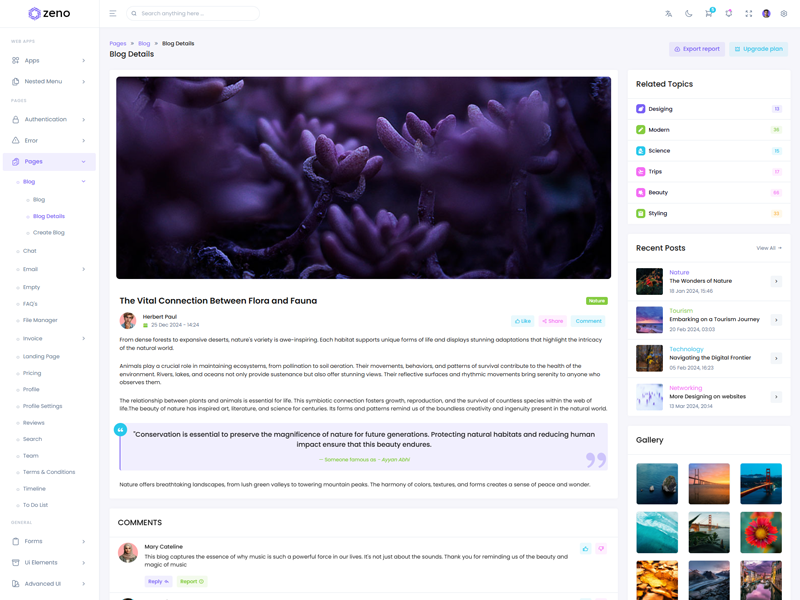Click the user profile avatar in header
This screenshot has height=600, width=800.
[766, 14]
